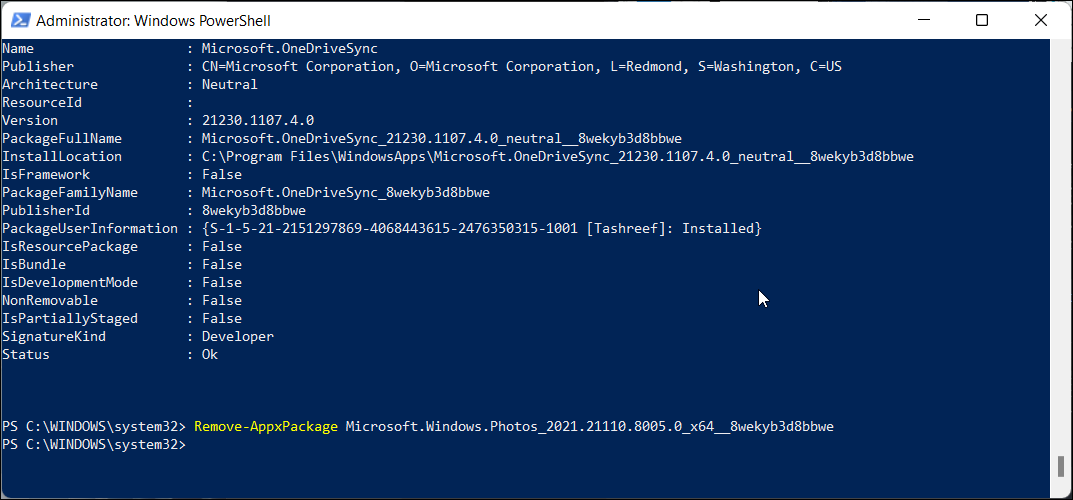The image size is (1073, 500).
Task: Click the Microsoft.Windows.Photos package argument
Action: coord(589,426)
